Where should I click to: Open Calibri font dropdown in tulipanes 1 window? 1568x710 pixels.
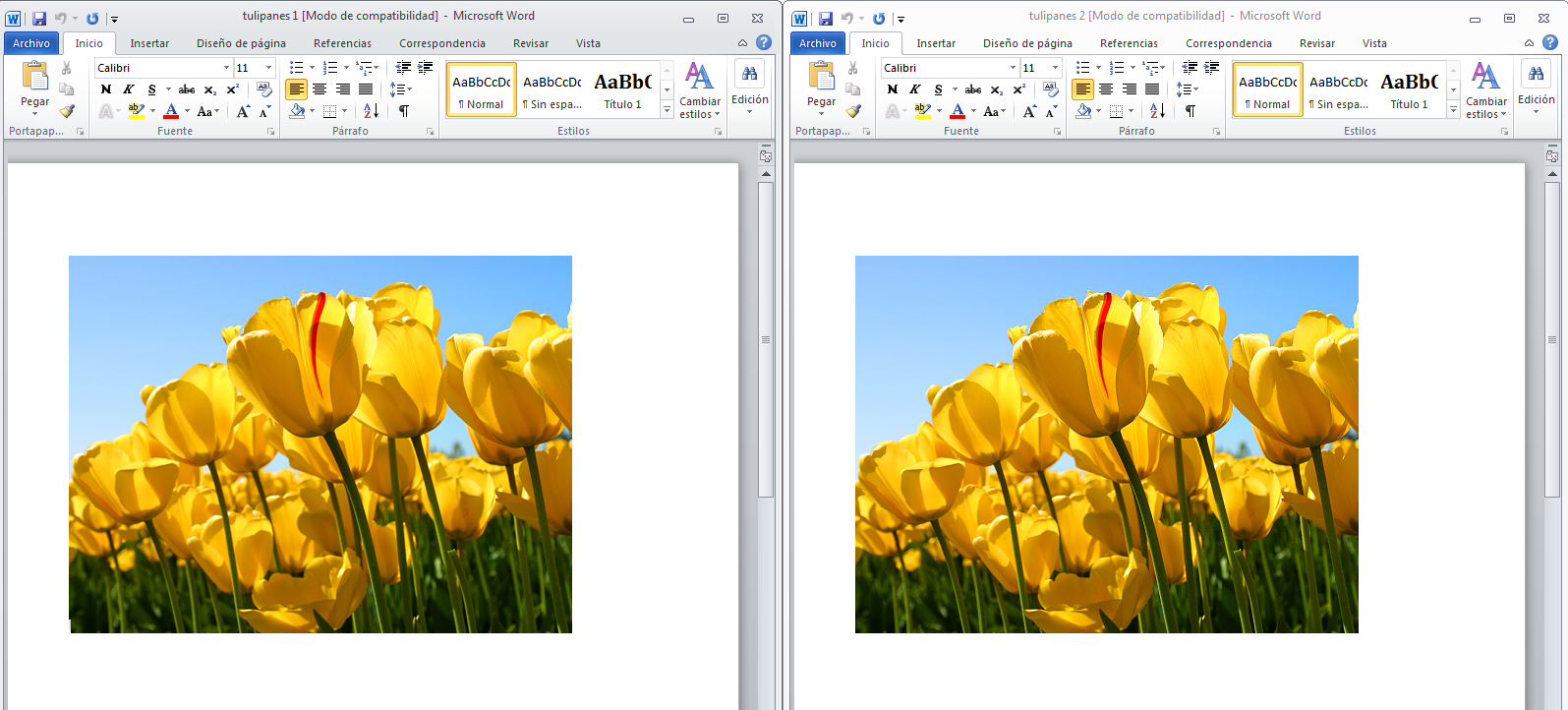click(226, 68)
